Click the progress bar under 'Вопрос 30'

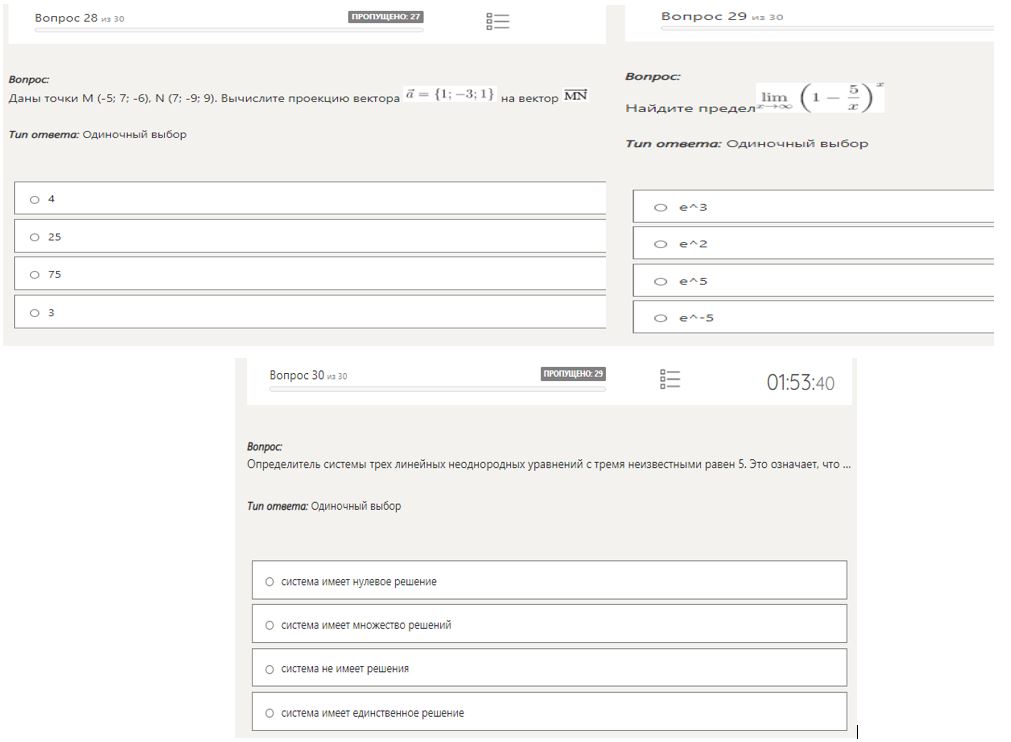[437, 389]
